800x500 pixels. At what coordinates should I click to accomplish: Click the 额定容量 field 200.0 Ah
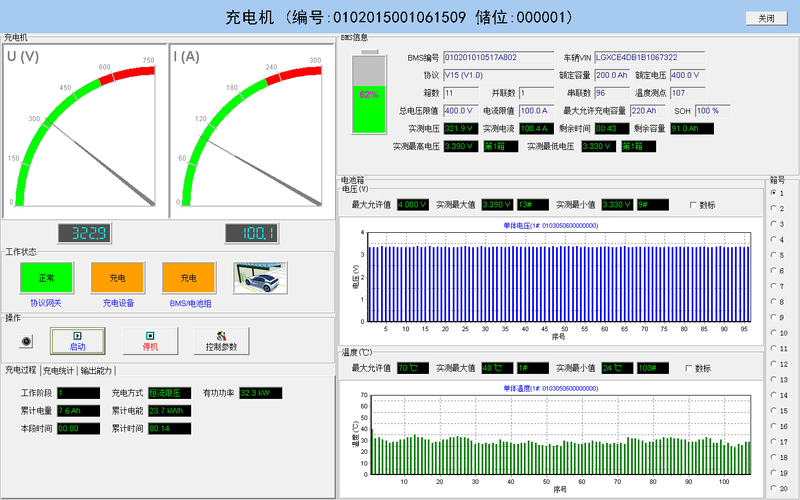coord(612,76)
